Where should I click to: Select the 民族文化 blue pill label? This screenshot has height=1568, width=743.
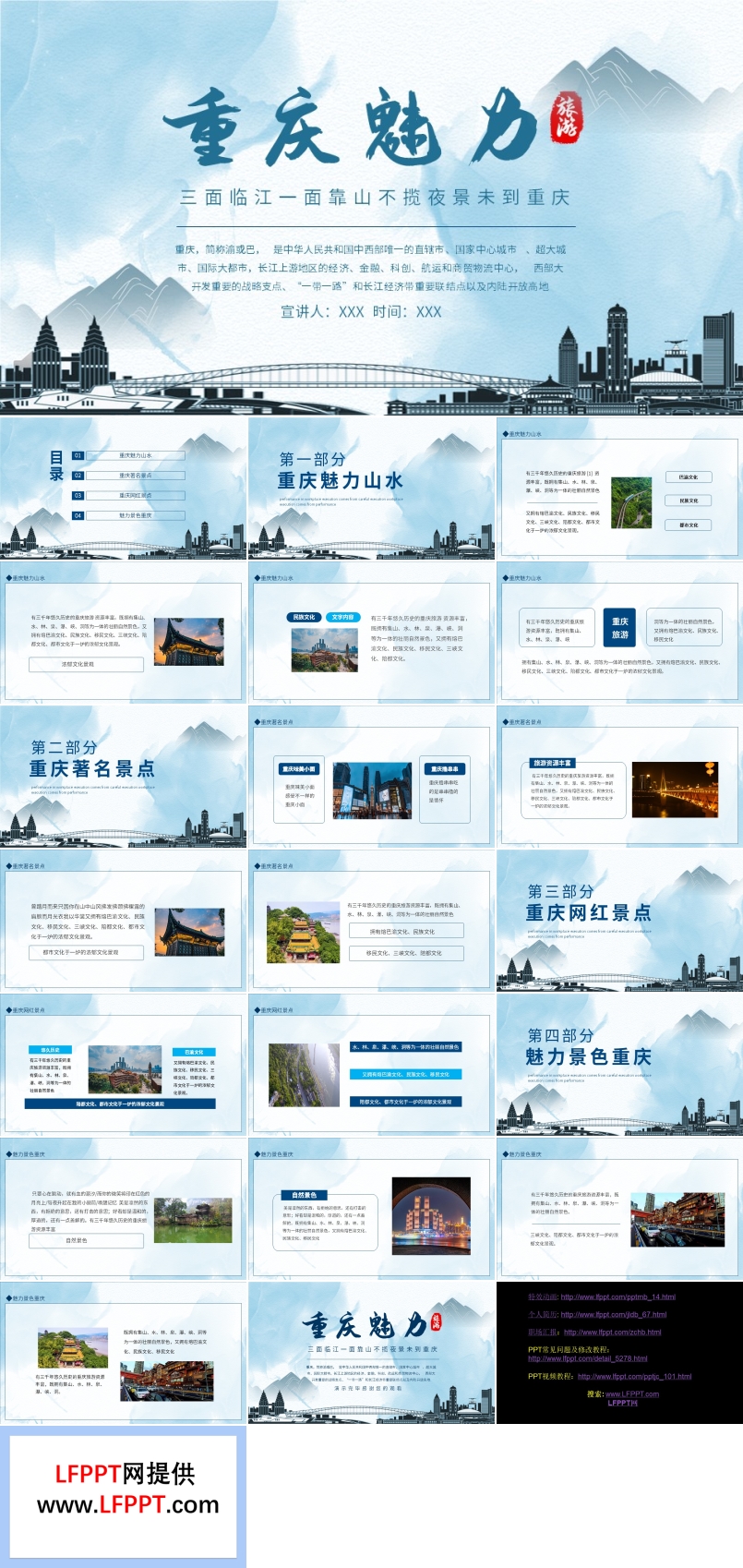[304, 617]
